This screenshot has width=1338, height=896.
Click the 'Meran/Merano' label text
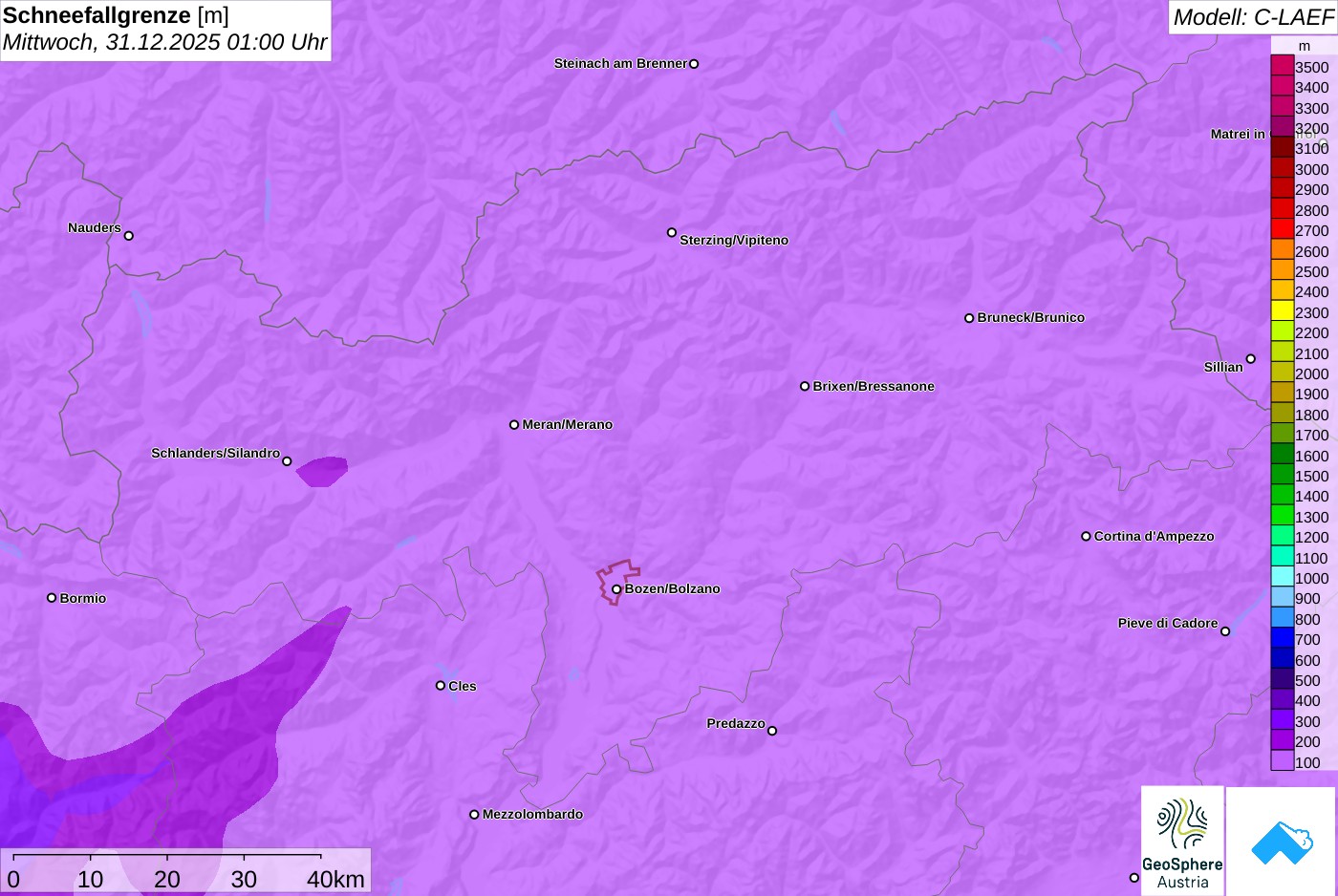point(568,425)
